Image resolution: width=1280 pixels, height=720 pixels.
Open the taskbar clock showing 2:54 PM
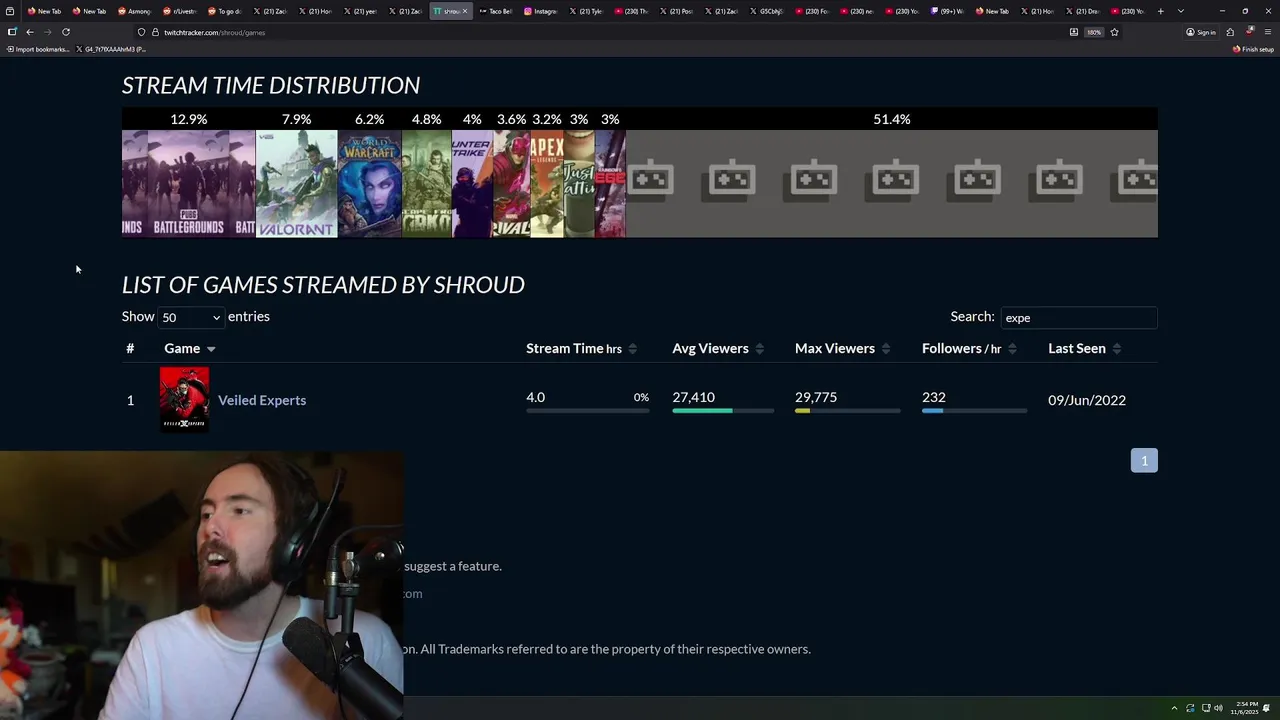pyautogui.click(x=1246, y=708)
